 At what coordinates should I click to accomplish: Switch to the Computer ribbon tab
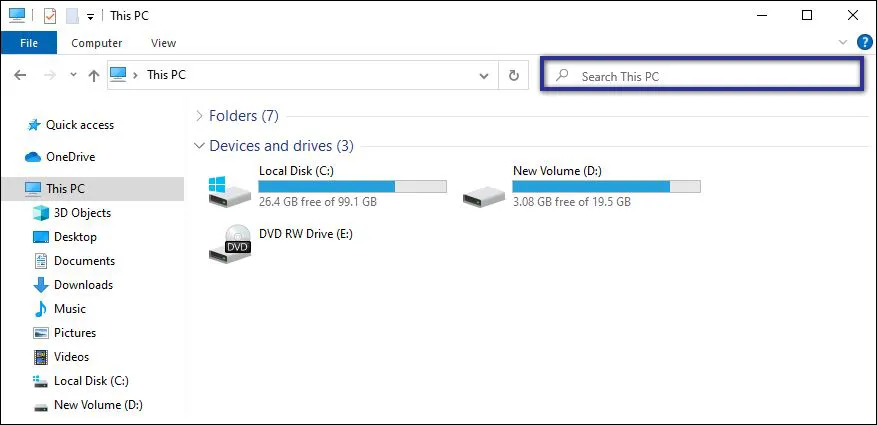tap(97, 43)
